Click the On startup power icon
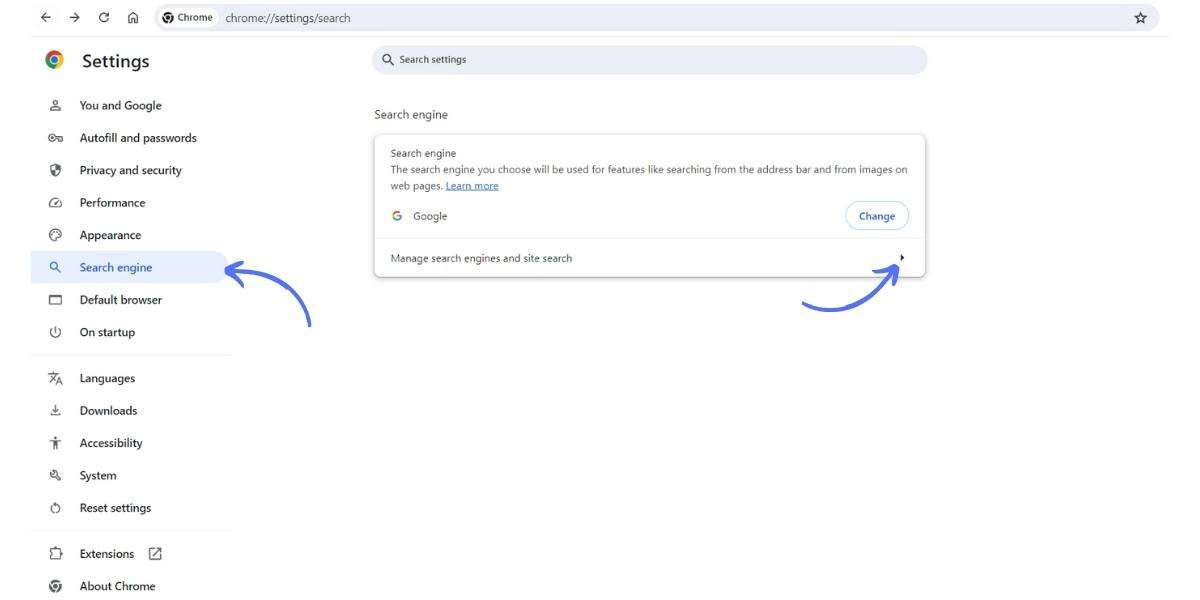This screenshot has width=1200, height=600. point(56,332)
